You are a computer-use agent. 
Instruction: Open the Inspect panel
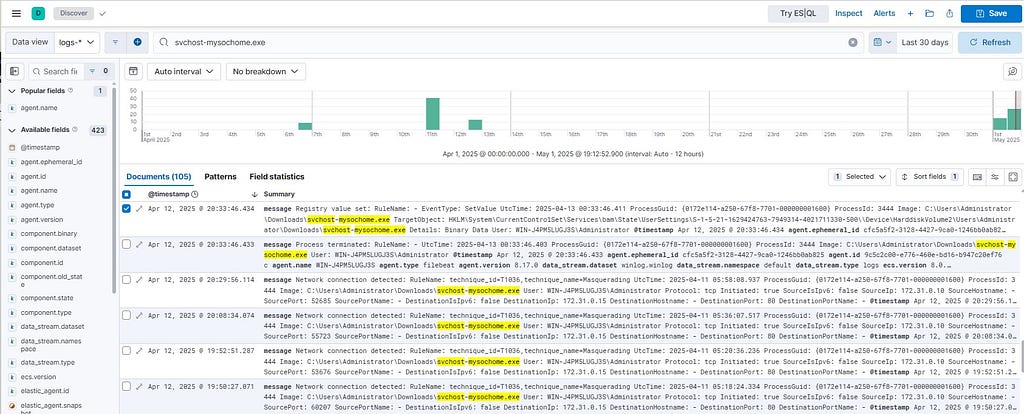click(x=848, y=13)
